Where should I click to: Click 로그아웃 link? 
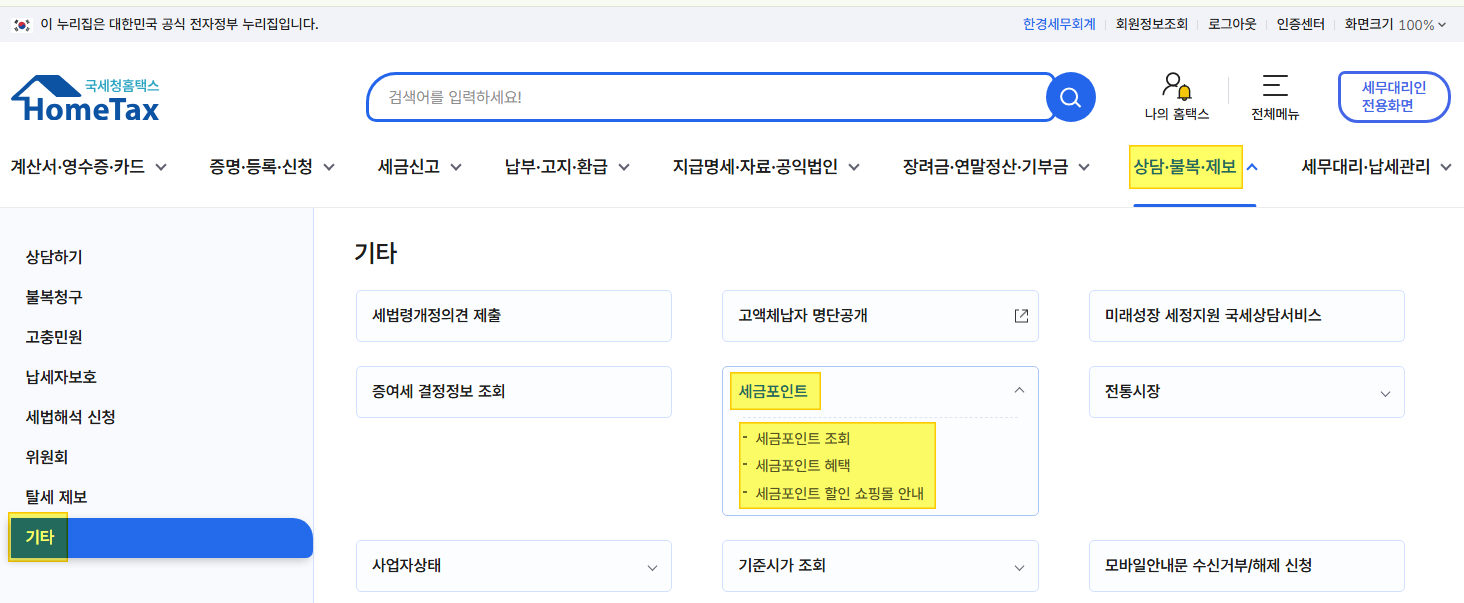(x=1232, y=24)
